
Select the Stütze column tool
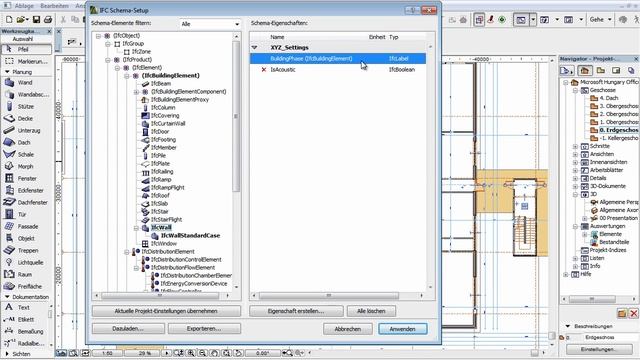coord(26,107)
